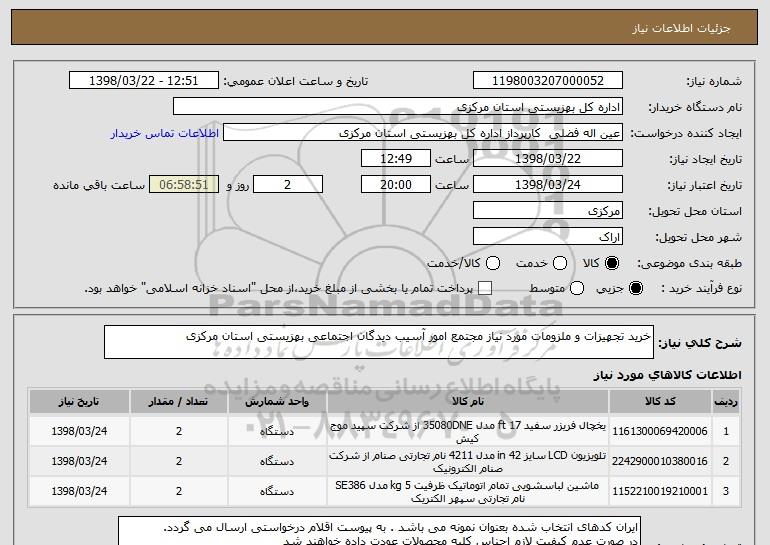Click the creation date field 1398/03/22
The width and height of the screenshot is (770, 545).
pos(548,159)
